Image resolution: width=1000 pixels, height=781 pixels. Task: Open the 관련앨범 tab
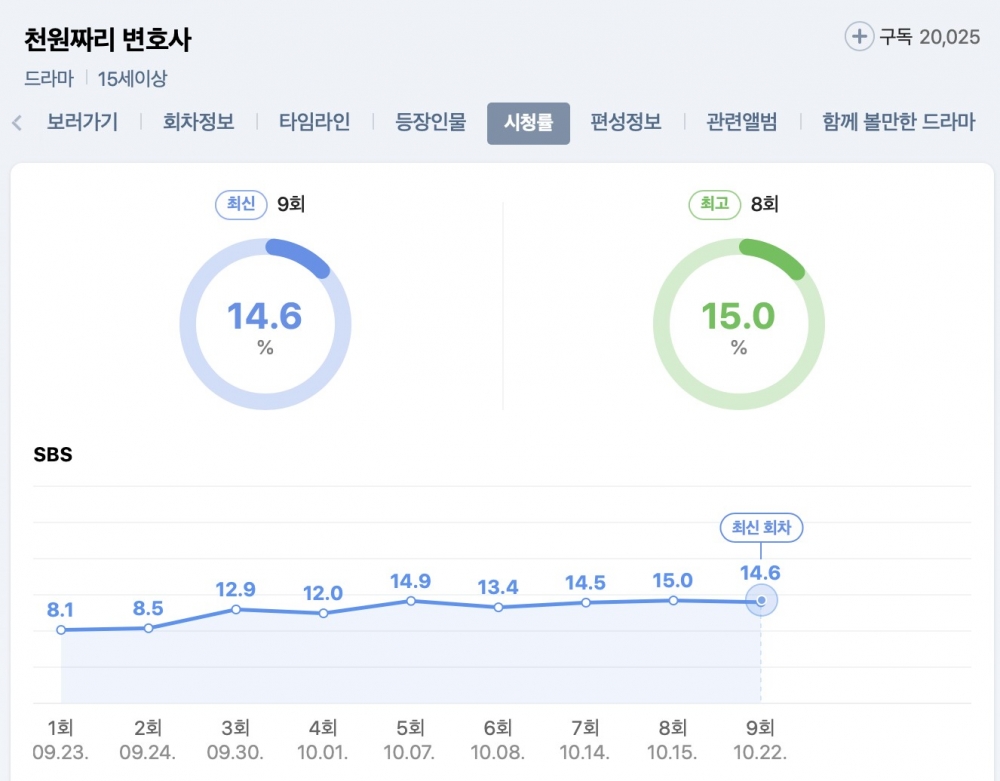pyautogui.click(x=741, y=123)
